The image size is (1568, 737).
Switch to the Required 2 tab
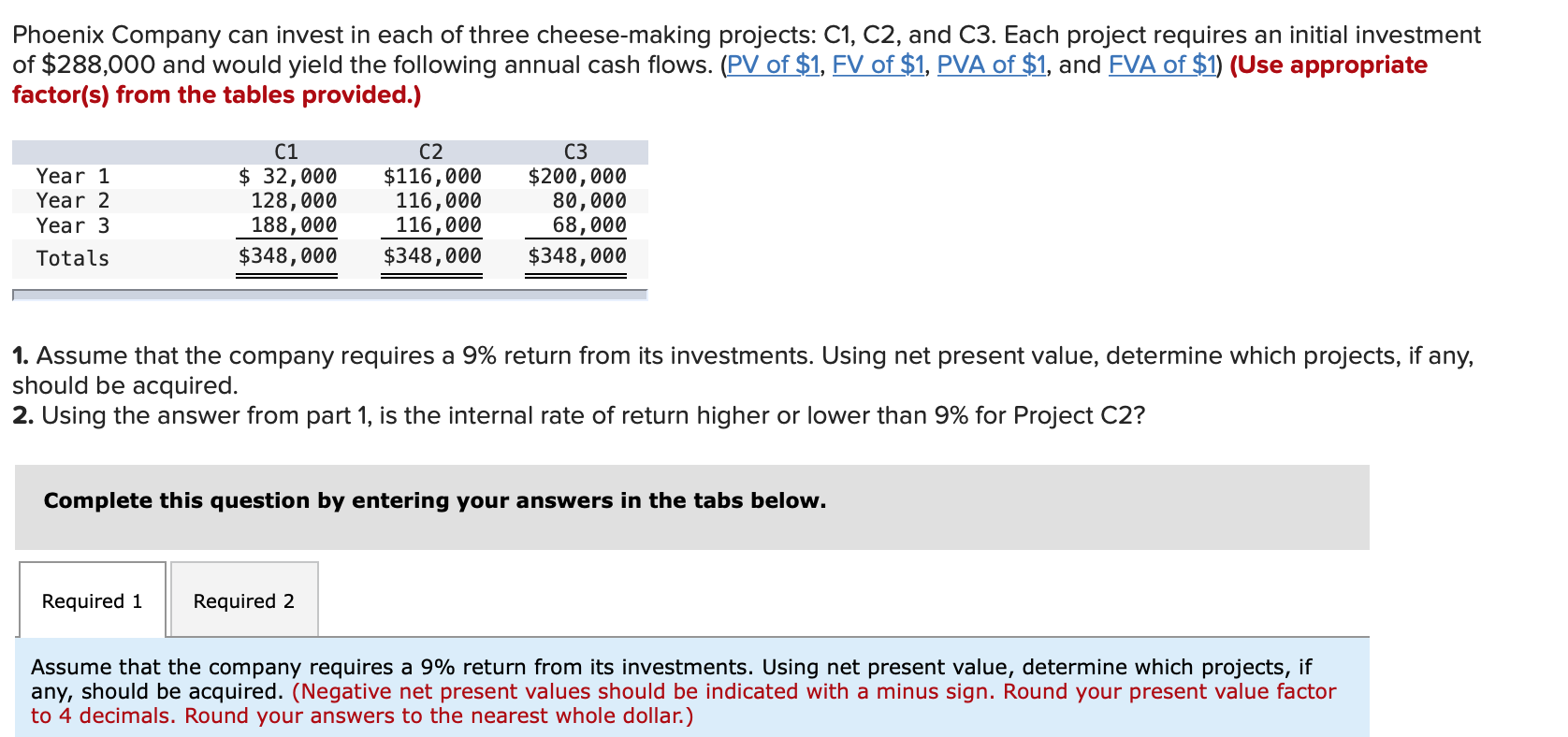pos(243,600)
